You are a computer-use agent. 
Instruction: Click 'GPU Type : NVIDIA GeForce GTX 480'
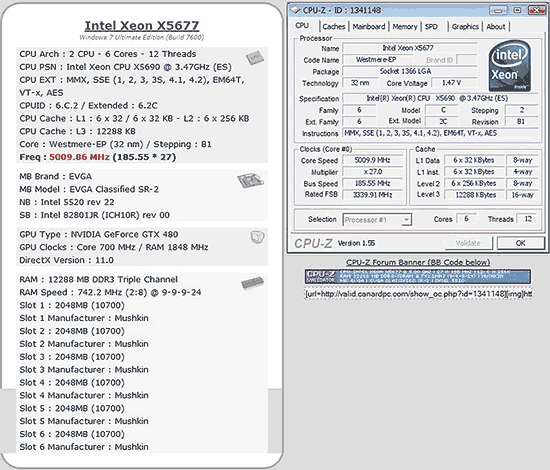pos(99,234)
